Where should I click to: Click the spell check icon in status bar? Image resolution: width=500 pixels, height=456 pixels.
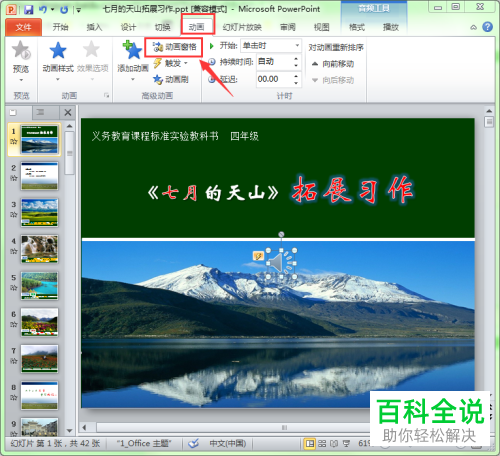tap(193, 443)
